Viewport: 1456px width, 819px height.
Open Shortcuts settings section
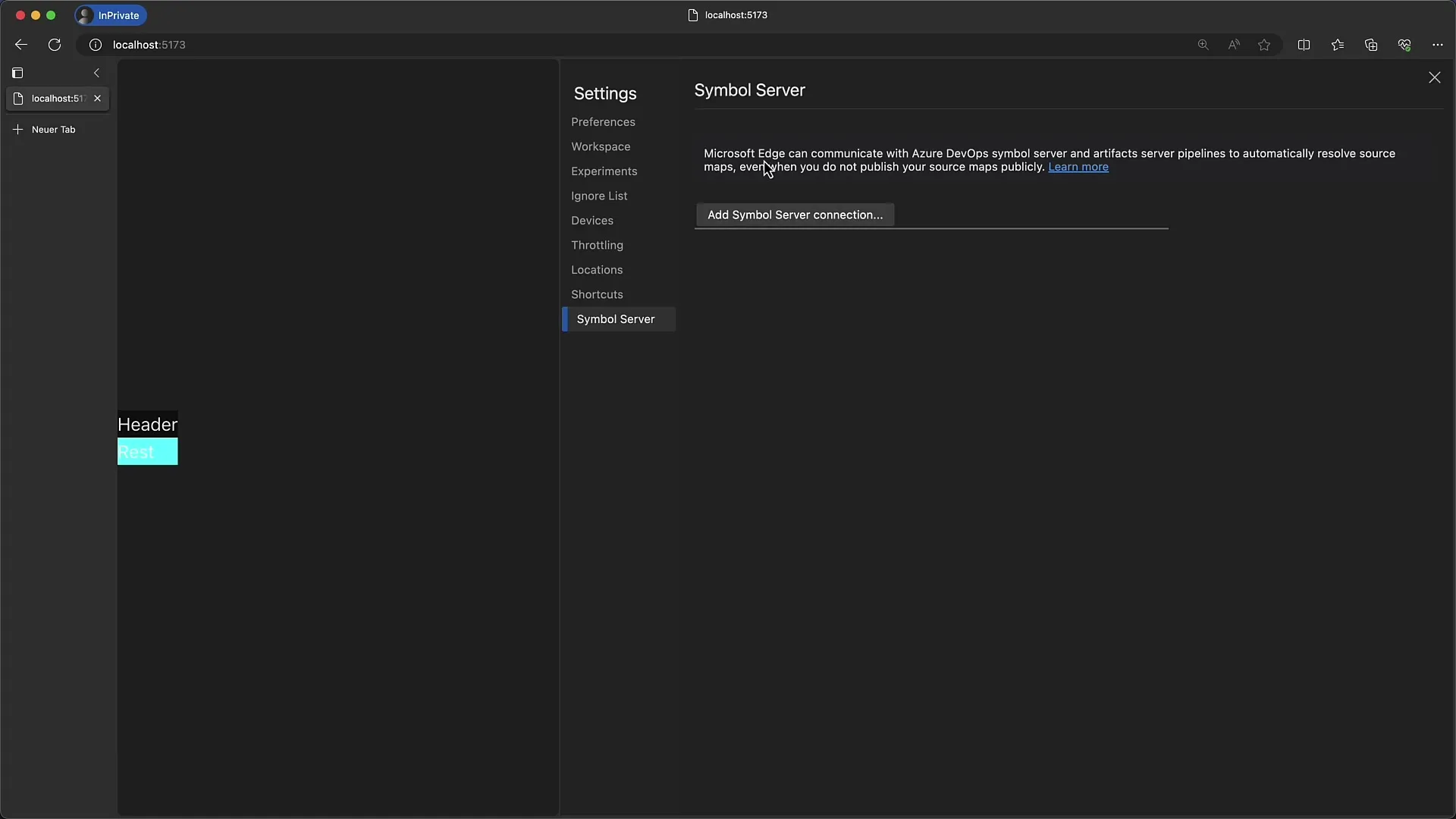(597, 294)
